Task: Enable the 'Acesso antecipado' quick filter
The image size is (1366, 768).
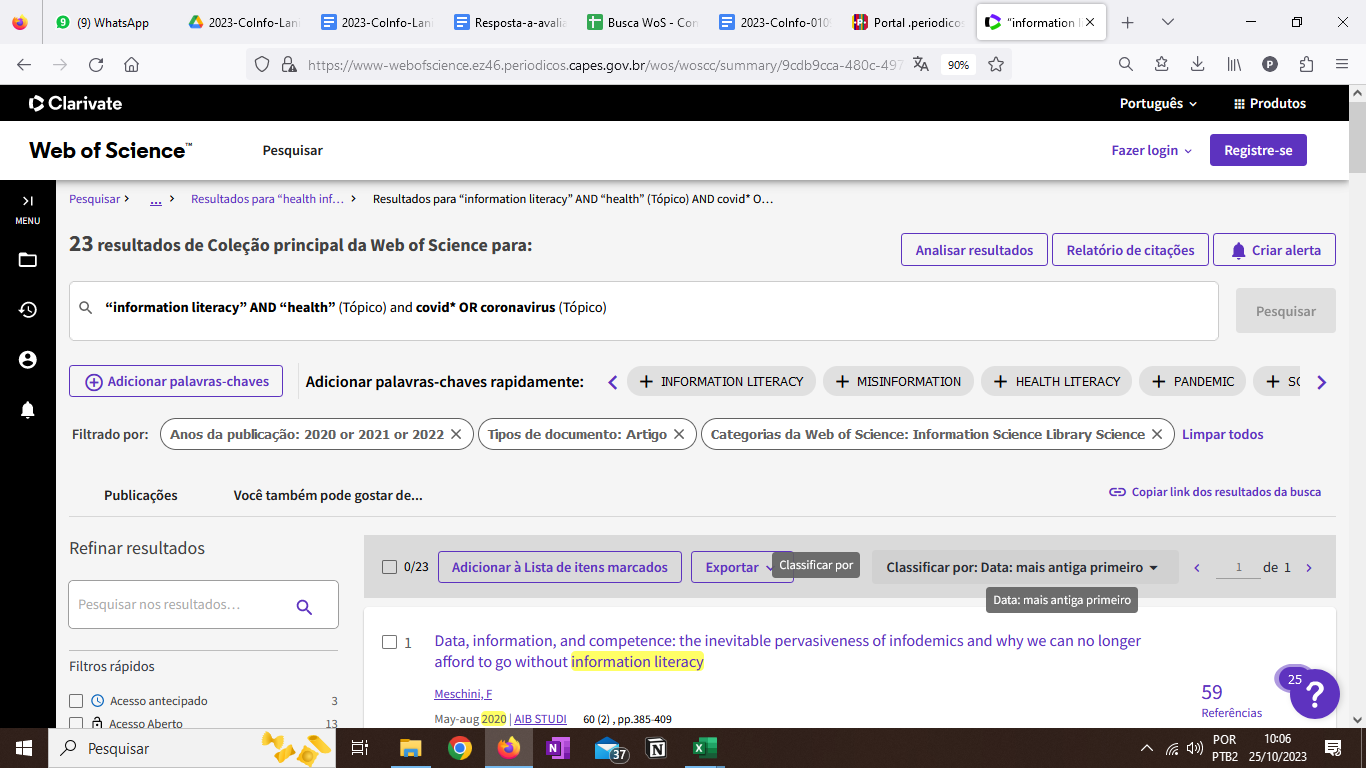Action: click(76, 701)
